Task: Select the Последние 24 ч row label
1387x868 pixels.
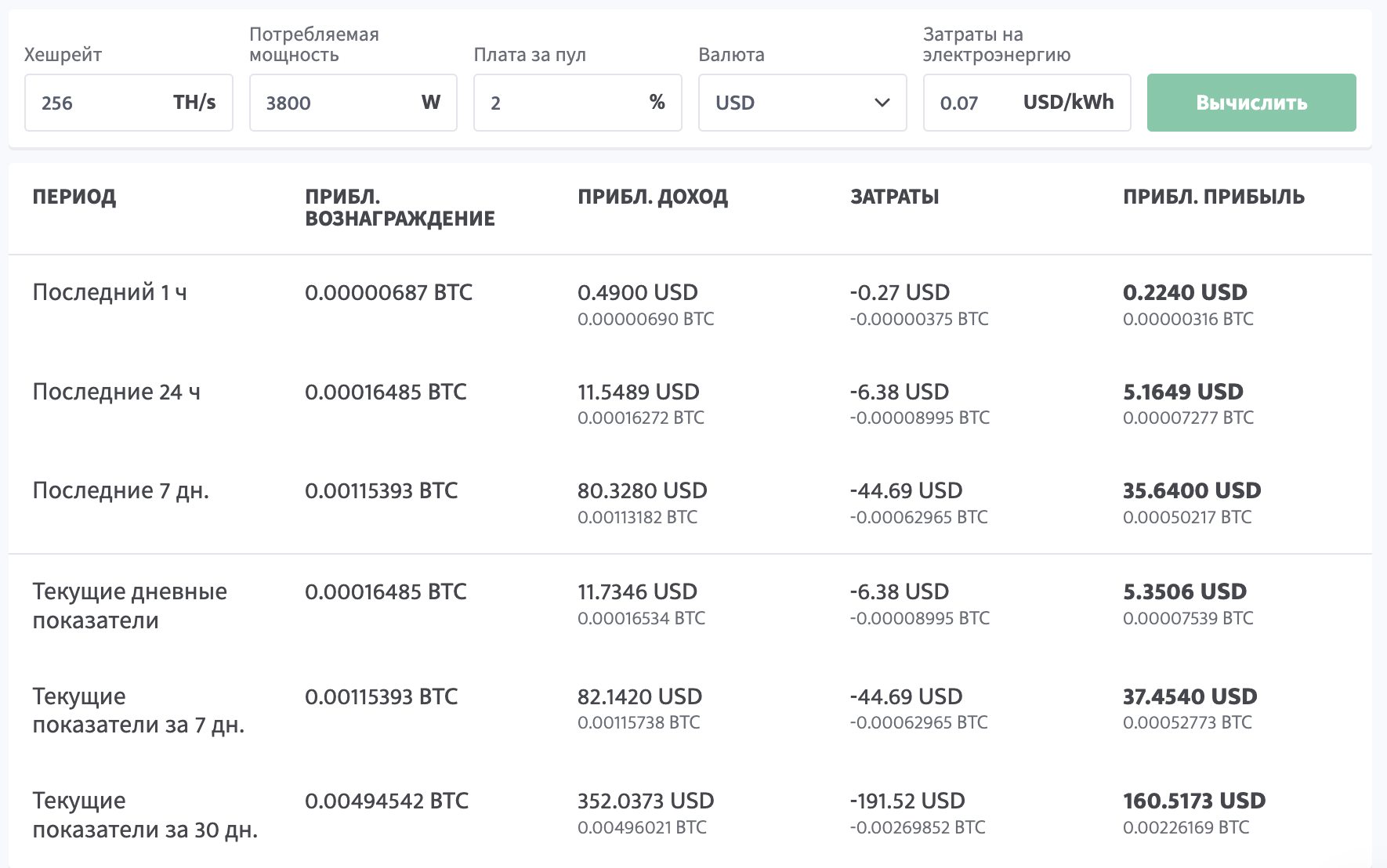Action: [x=116, y=392]
